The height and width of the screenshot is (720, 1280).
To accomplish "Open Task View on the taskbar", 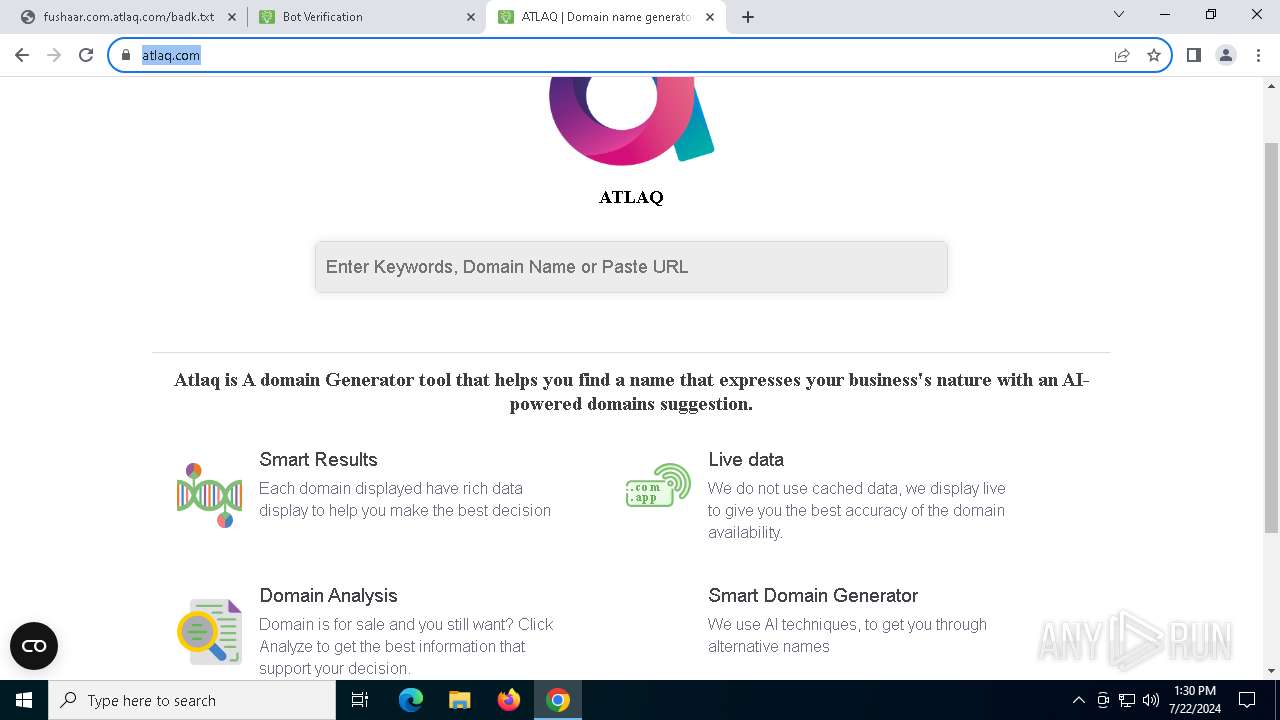I will (360, 700).
